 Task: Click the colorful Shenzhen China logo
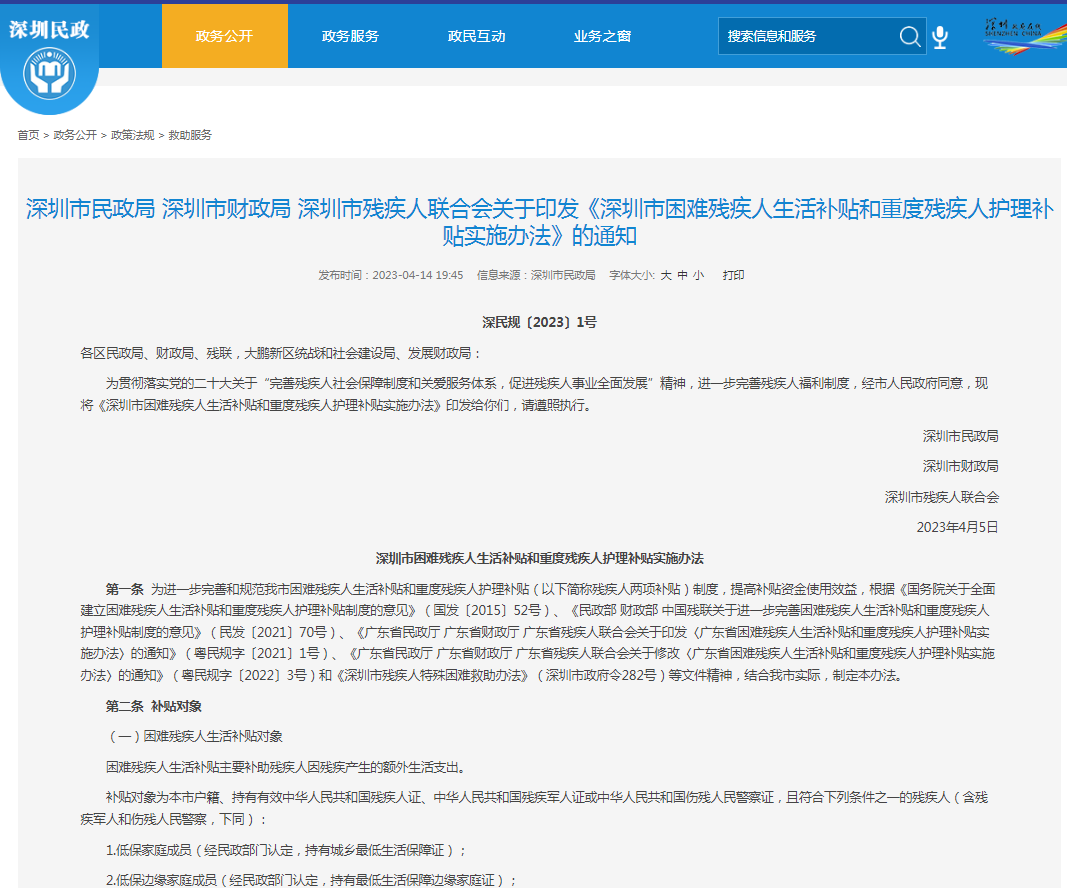(1024, 34)
